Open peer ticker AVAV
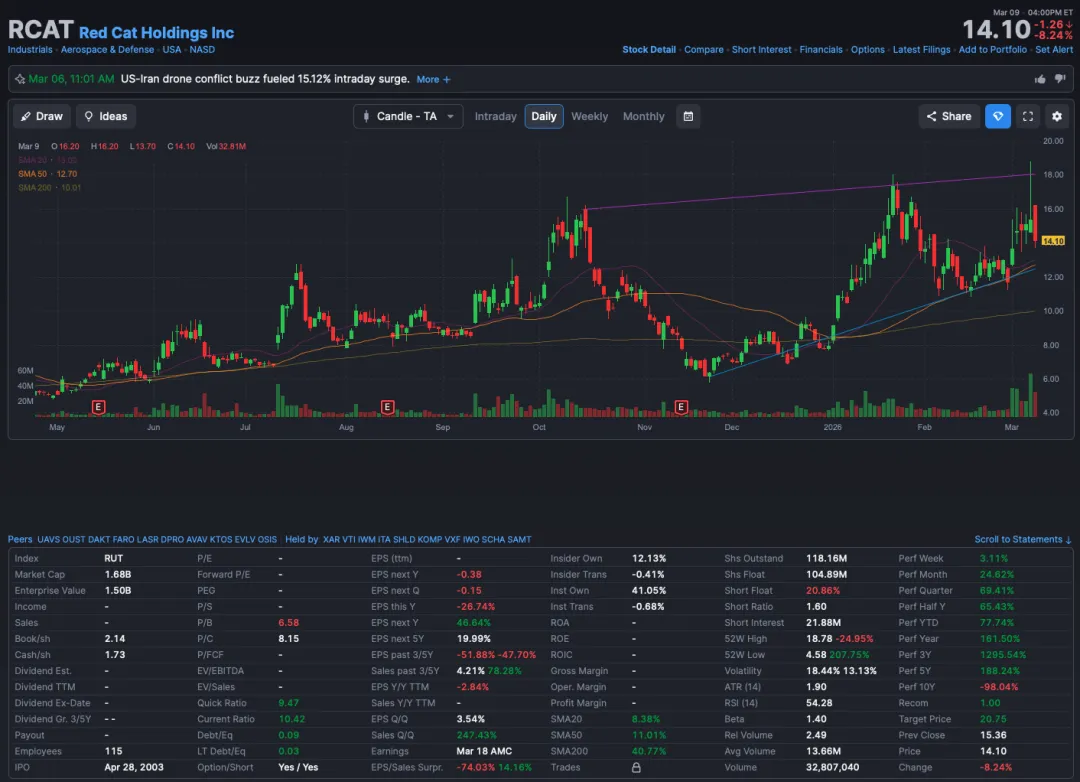1080x782 pixels. click(x=197, y=539)
